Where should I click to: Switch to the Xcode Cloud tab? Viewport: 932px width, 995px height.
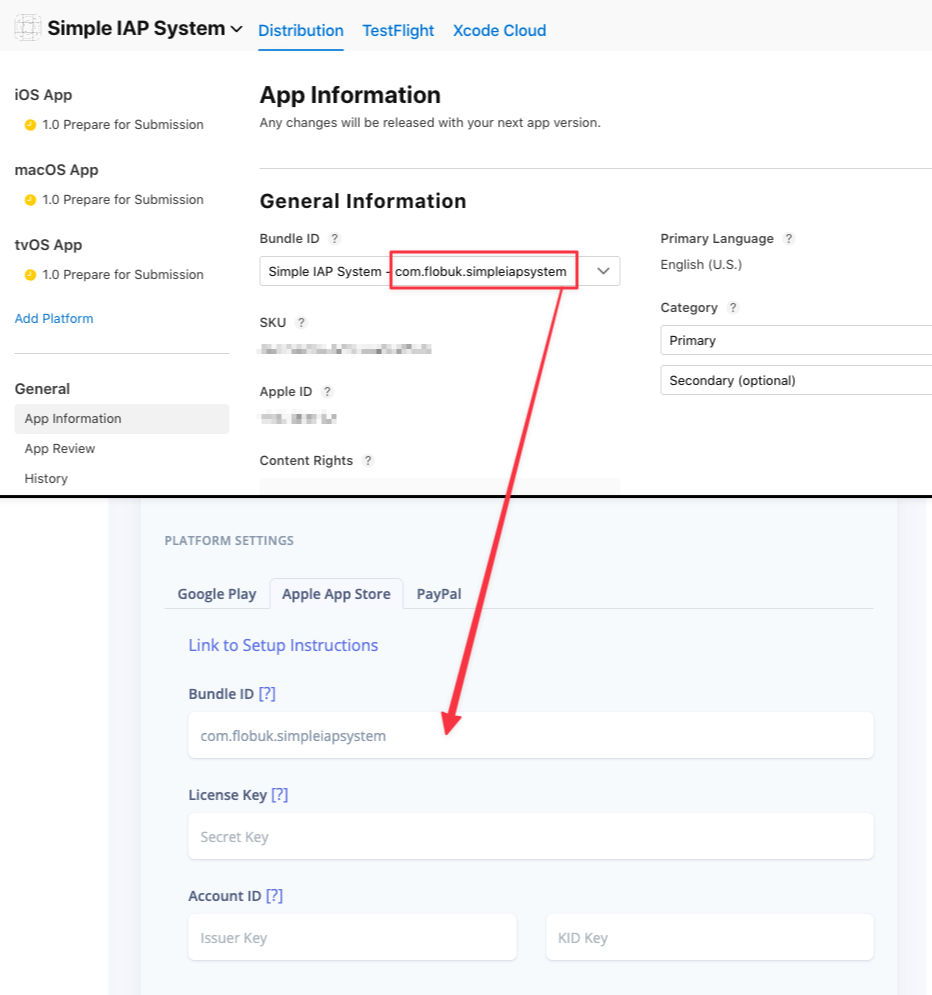pos(499,31)
